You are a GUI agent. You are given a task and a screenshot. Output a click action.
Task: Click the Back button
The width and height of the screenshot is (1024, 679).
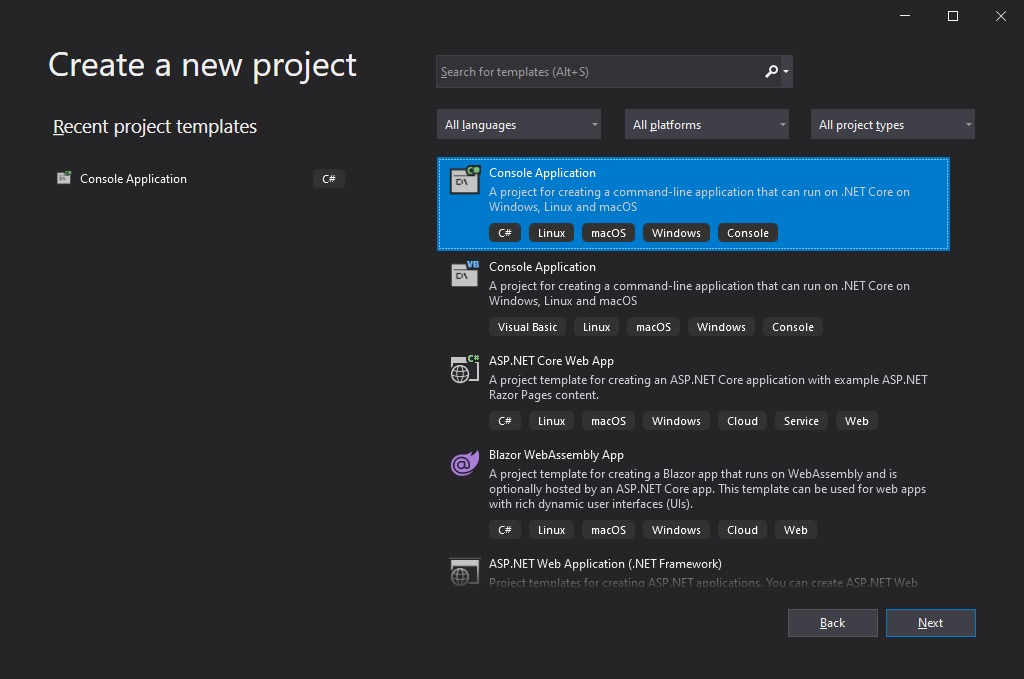(832, 622)
